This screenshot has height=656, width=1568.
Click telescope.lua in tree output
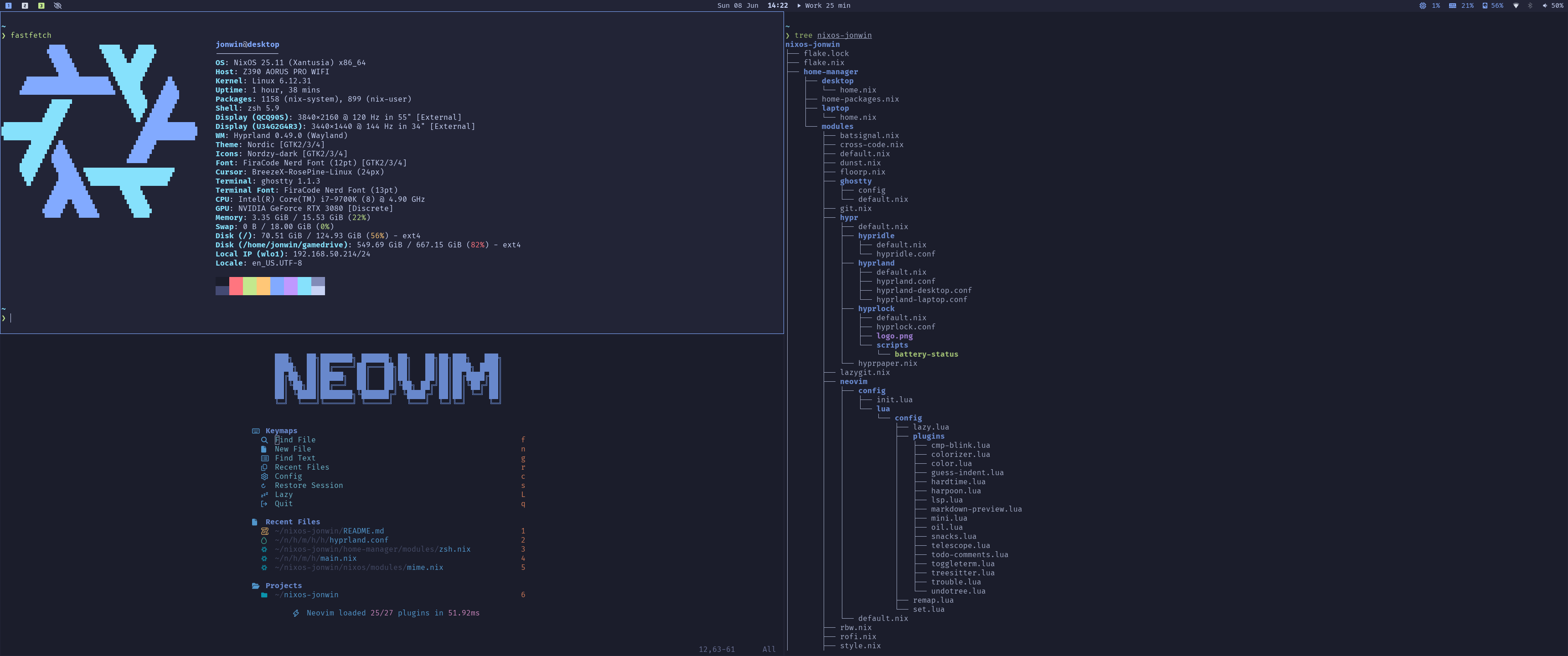960,546
